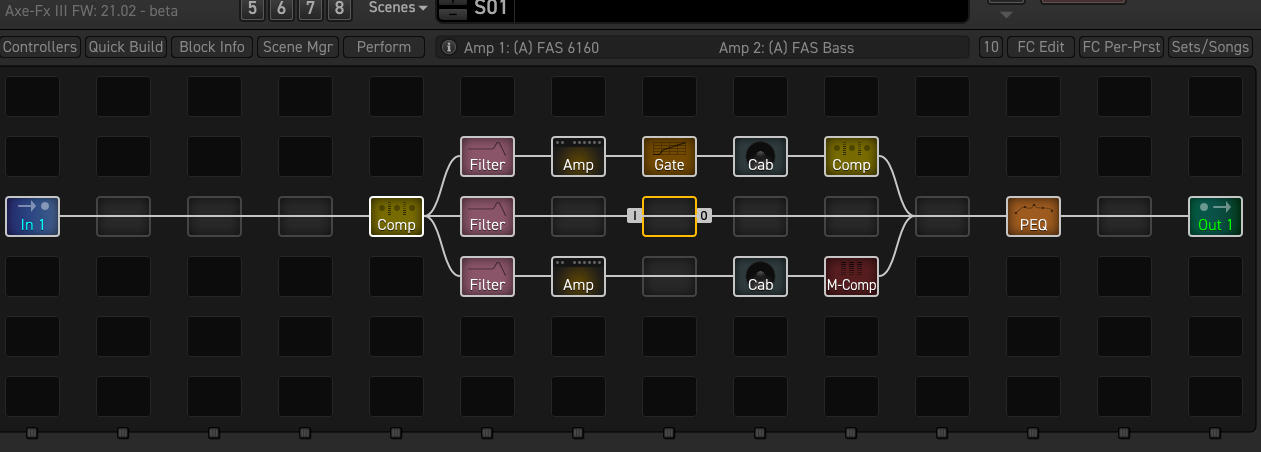The height and width of the screenshot is (452, 1261).
Task: Open the Amp block before Gate
Action: pyautogui.click(x=578, y=156)
